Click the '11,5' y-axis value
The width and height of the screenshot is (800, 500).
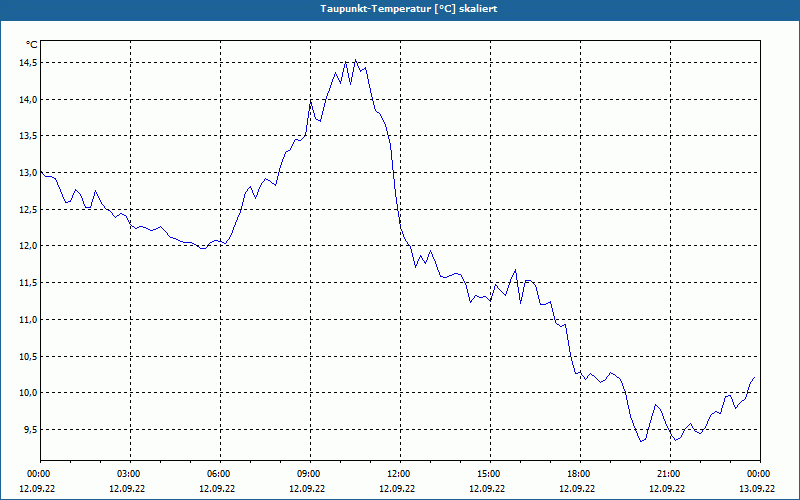[x=28, y=283]
